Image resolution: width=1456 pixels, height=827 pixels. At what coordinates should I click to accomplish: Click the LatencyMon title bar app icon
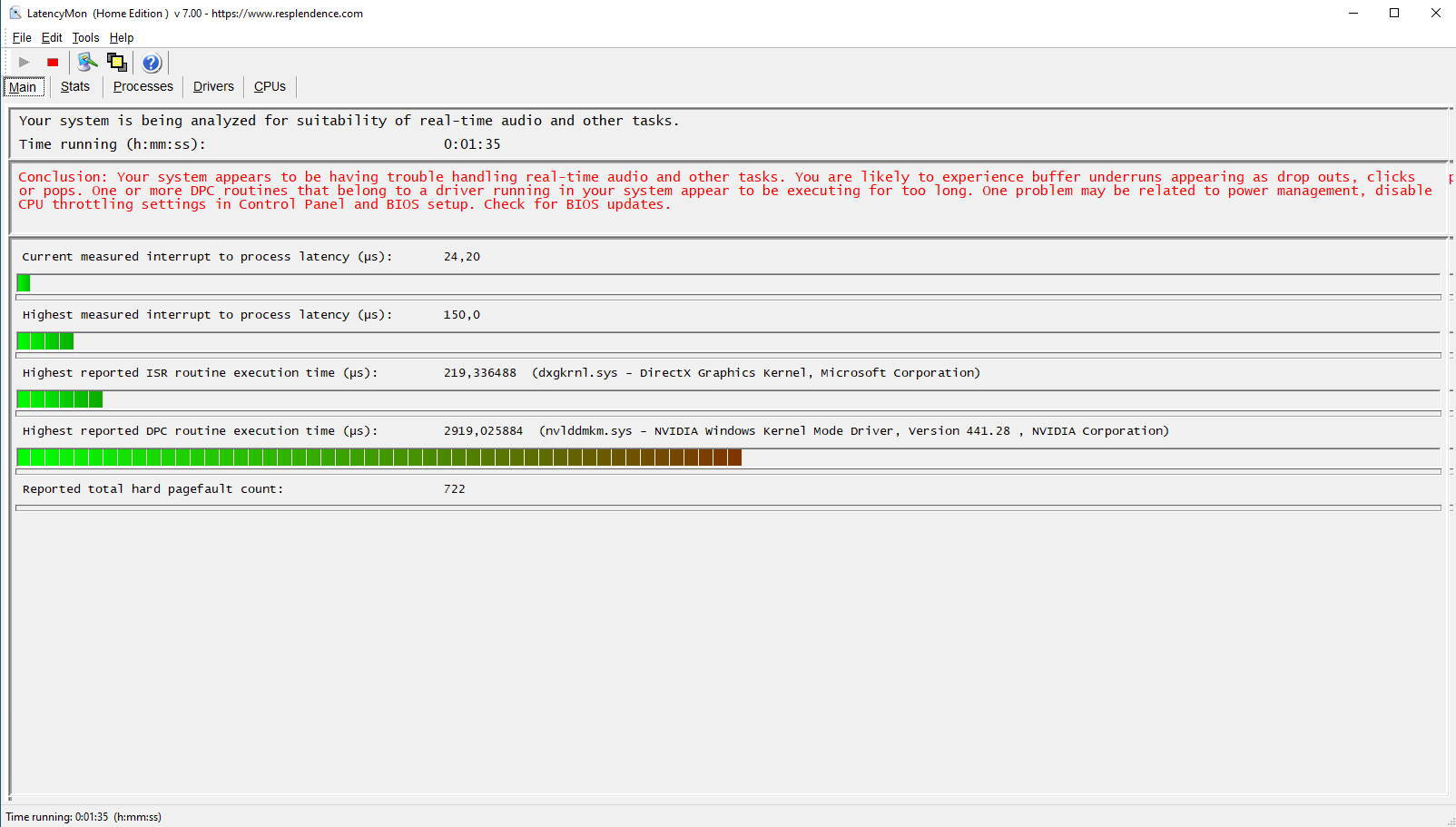(x=15, y=13)
